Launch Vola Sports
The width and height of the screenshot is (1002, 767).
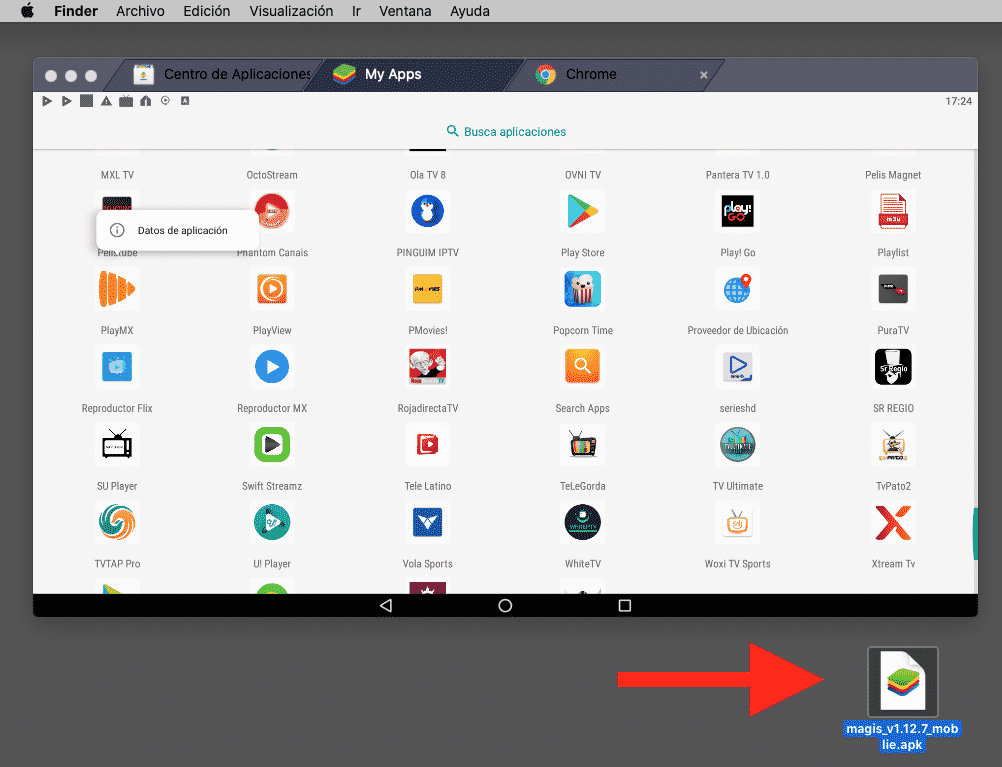coord(427,522)
